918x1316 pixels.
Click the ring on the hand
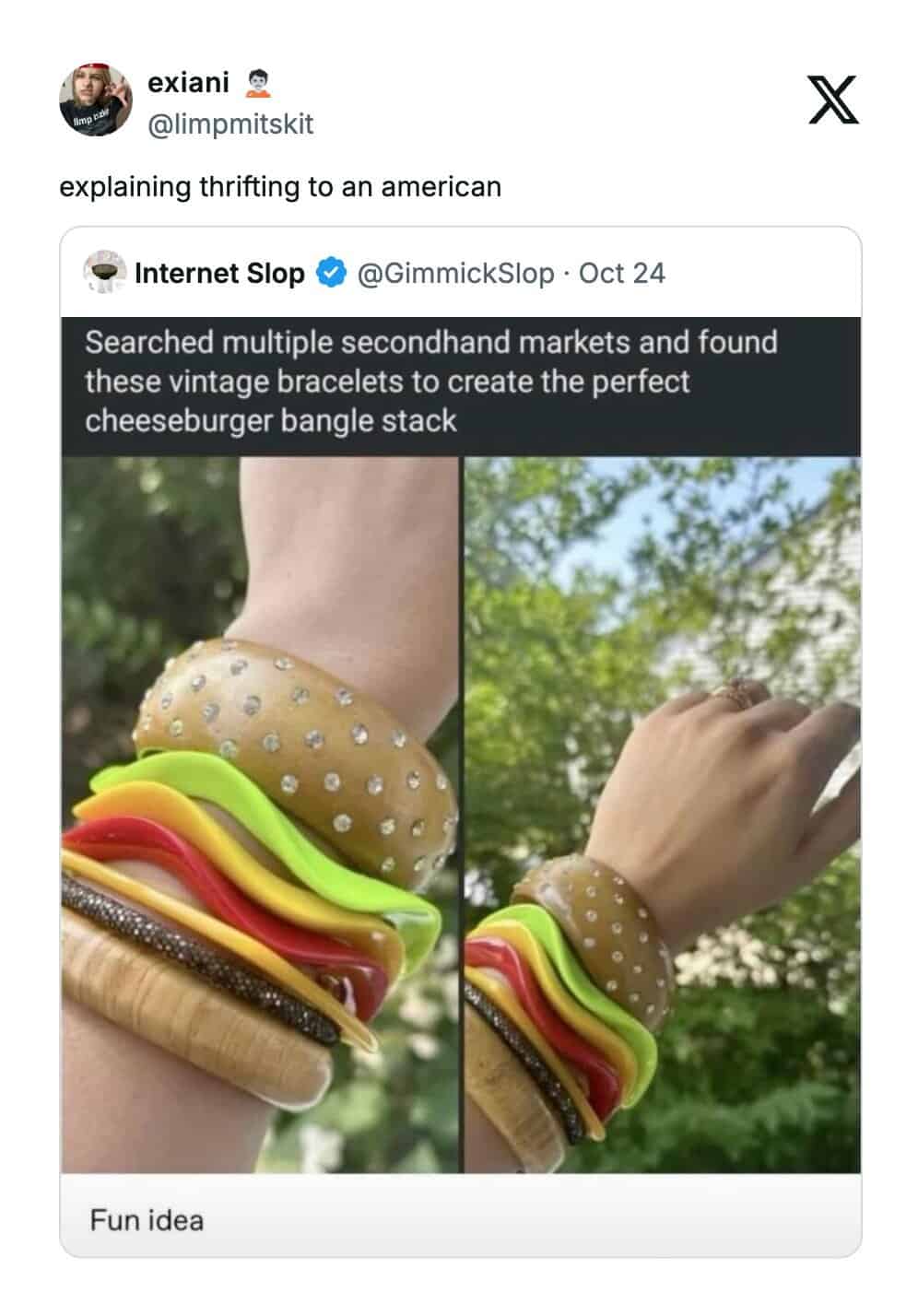click(738, 691)
